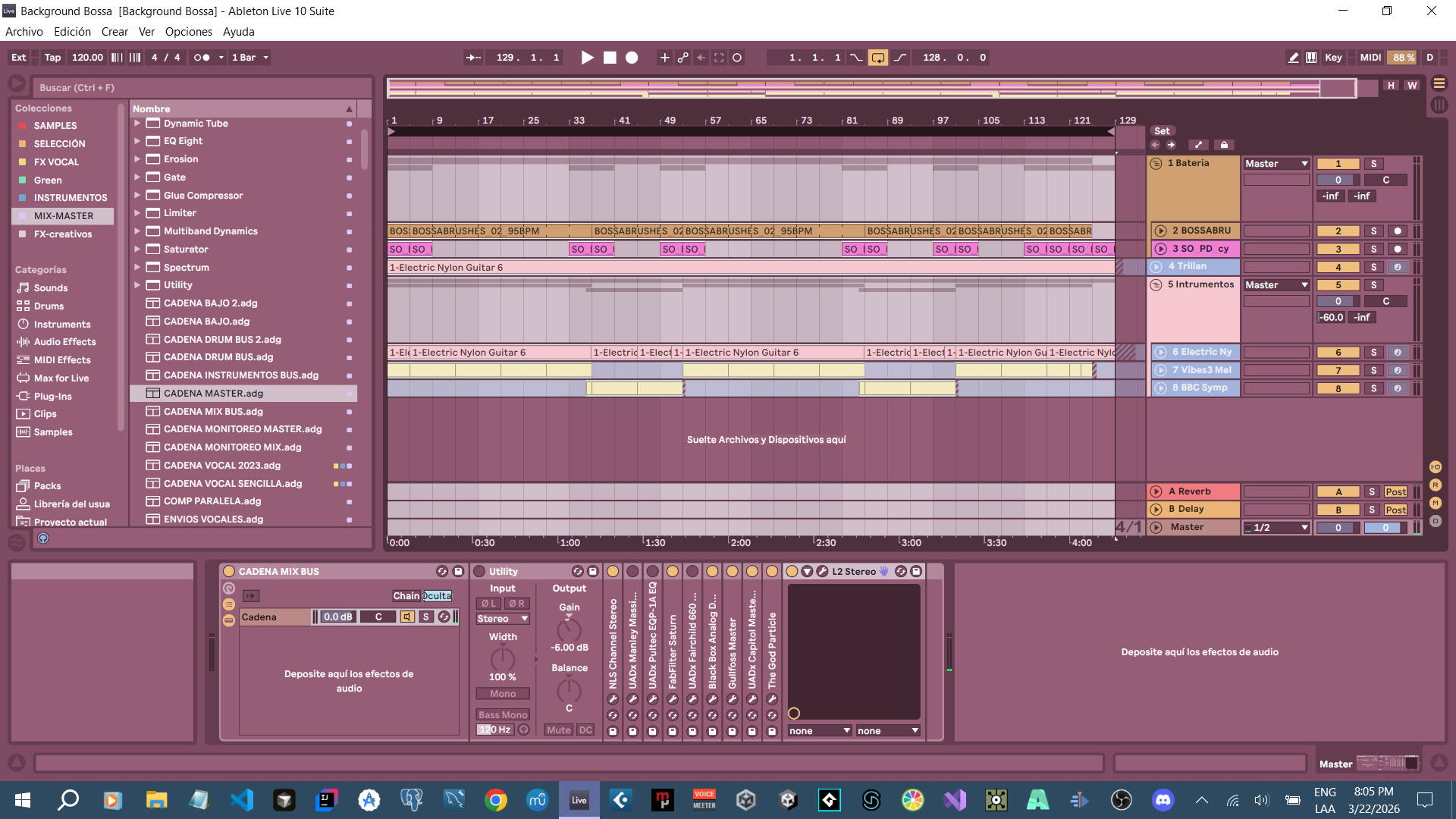Click the Play button in transport

point(587,58)
